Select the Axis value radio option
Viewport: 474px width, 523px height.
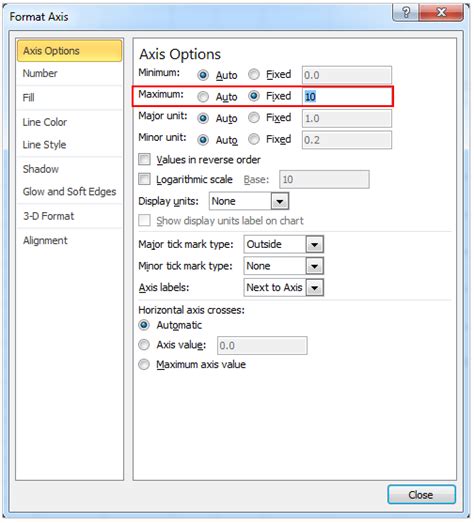(144, 345)
